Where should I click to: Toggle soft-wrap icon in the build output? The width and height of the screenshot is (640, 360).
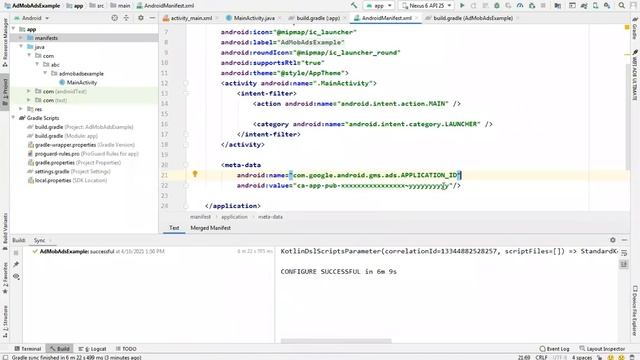click(x=624, y=253)
